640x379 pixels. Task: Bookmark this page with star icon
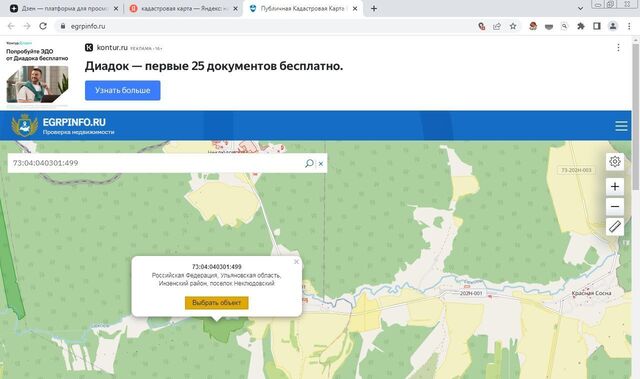point(513,26)
